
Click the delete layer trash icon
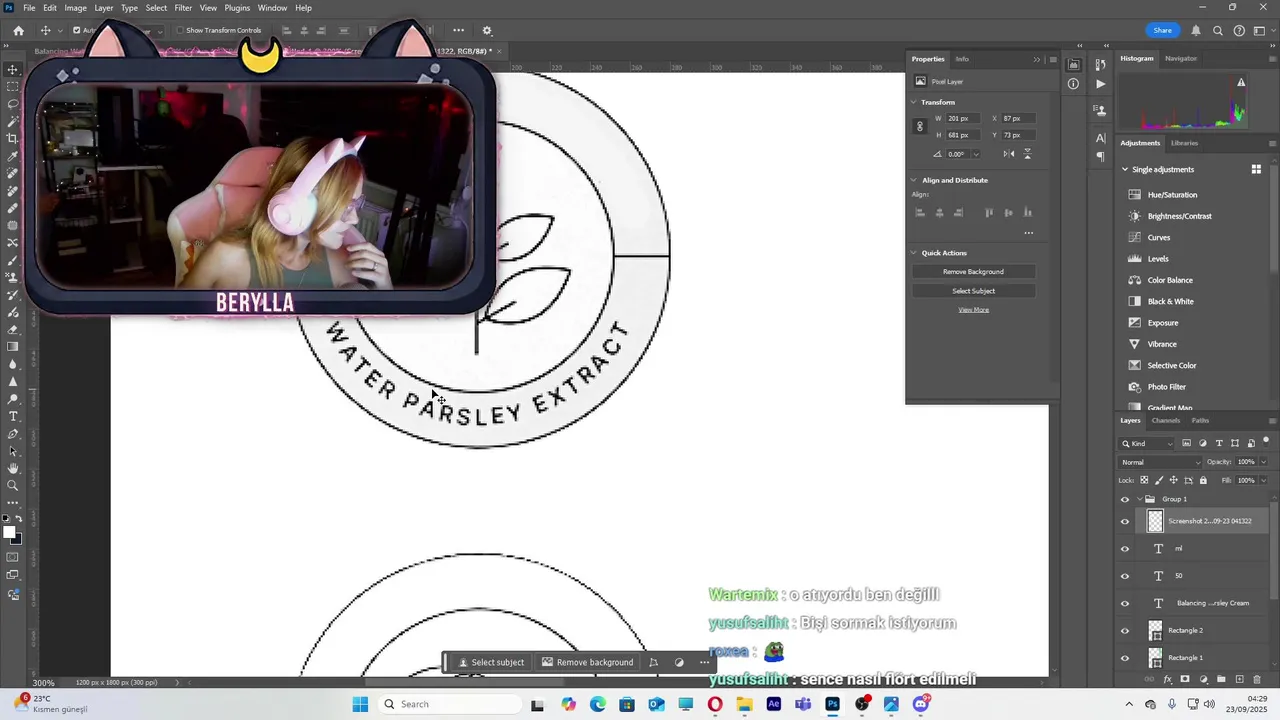click(1258, 680)
